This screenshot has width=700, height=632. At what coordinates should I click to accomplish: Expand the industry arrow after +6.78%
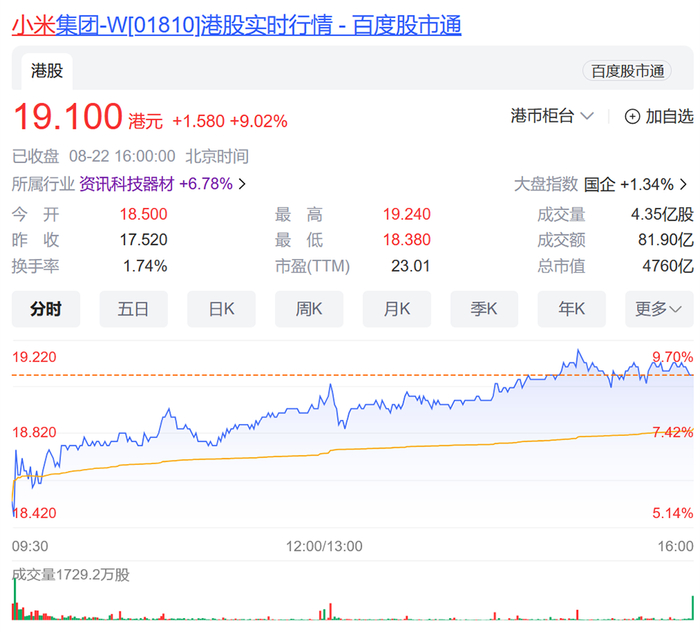242,184
